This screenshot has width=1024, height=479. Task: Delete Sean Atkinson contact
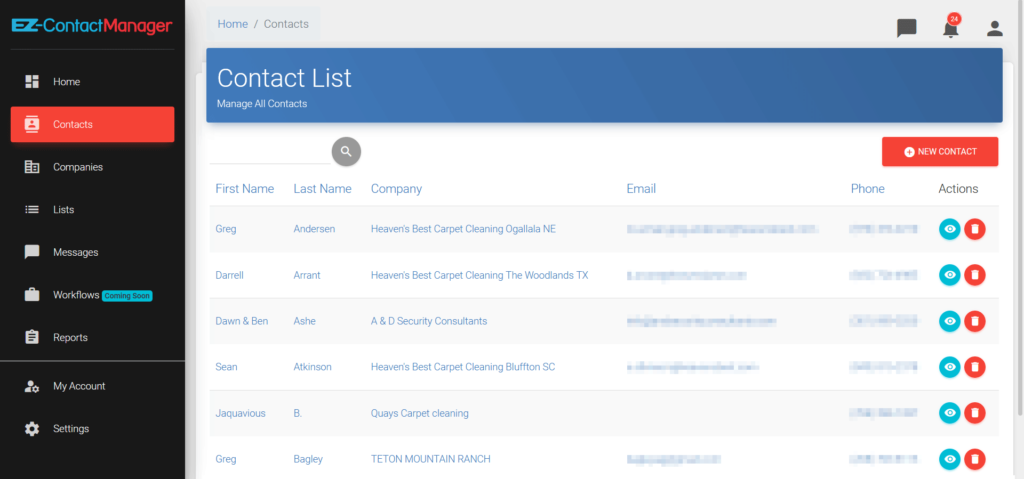coord(975,367)
